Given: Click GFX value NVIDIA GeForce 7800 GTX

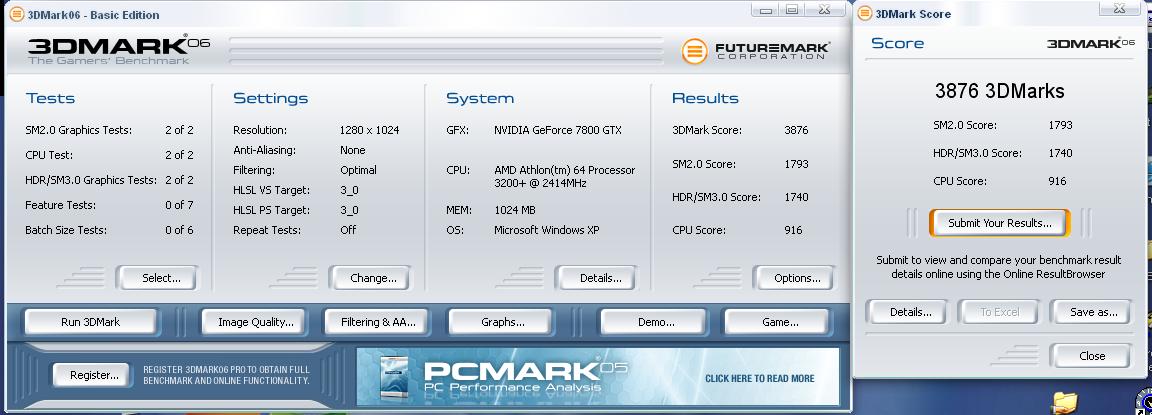Looking at the screenshot, I should [x=558, y=130].
